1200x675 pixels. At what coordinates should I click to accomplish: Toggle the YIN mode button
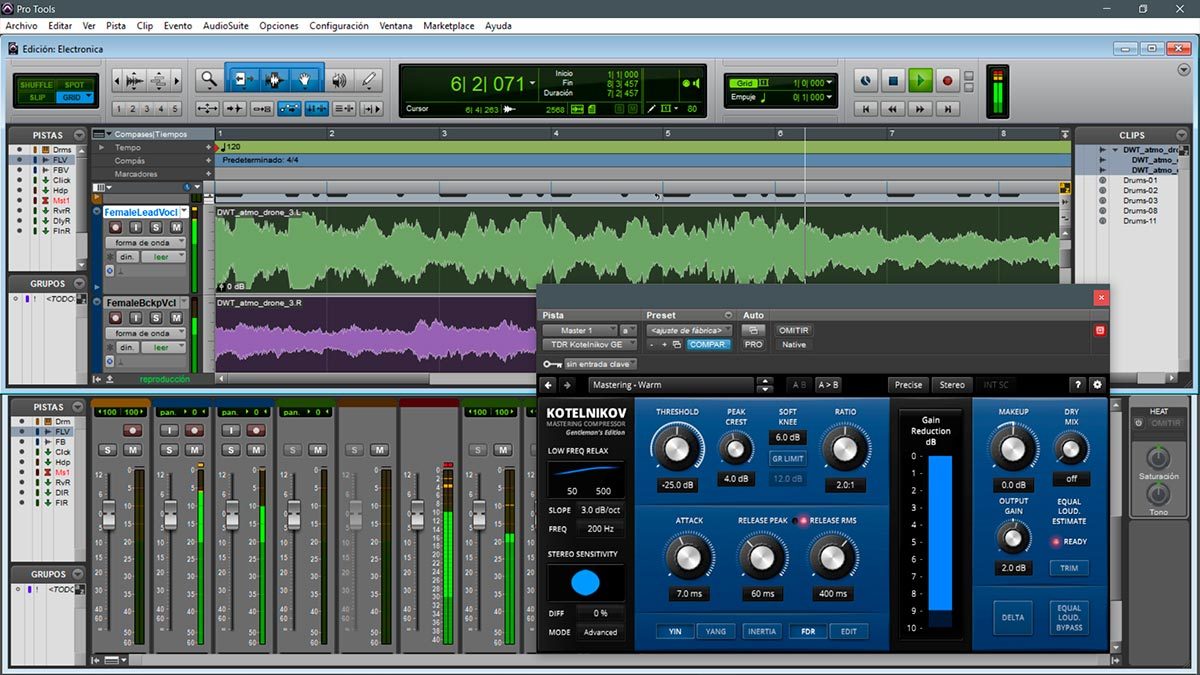pyautogui.click(x=675, y=631)
